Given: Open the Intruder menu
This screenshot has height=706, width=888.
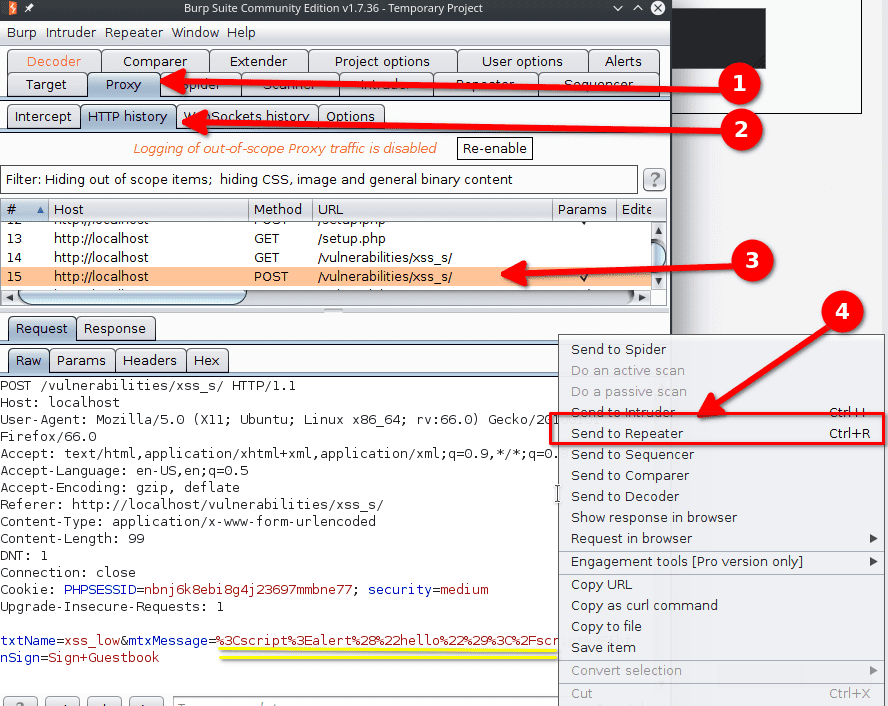Looking at the screenshot, I should point(71,33).
